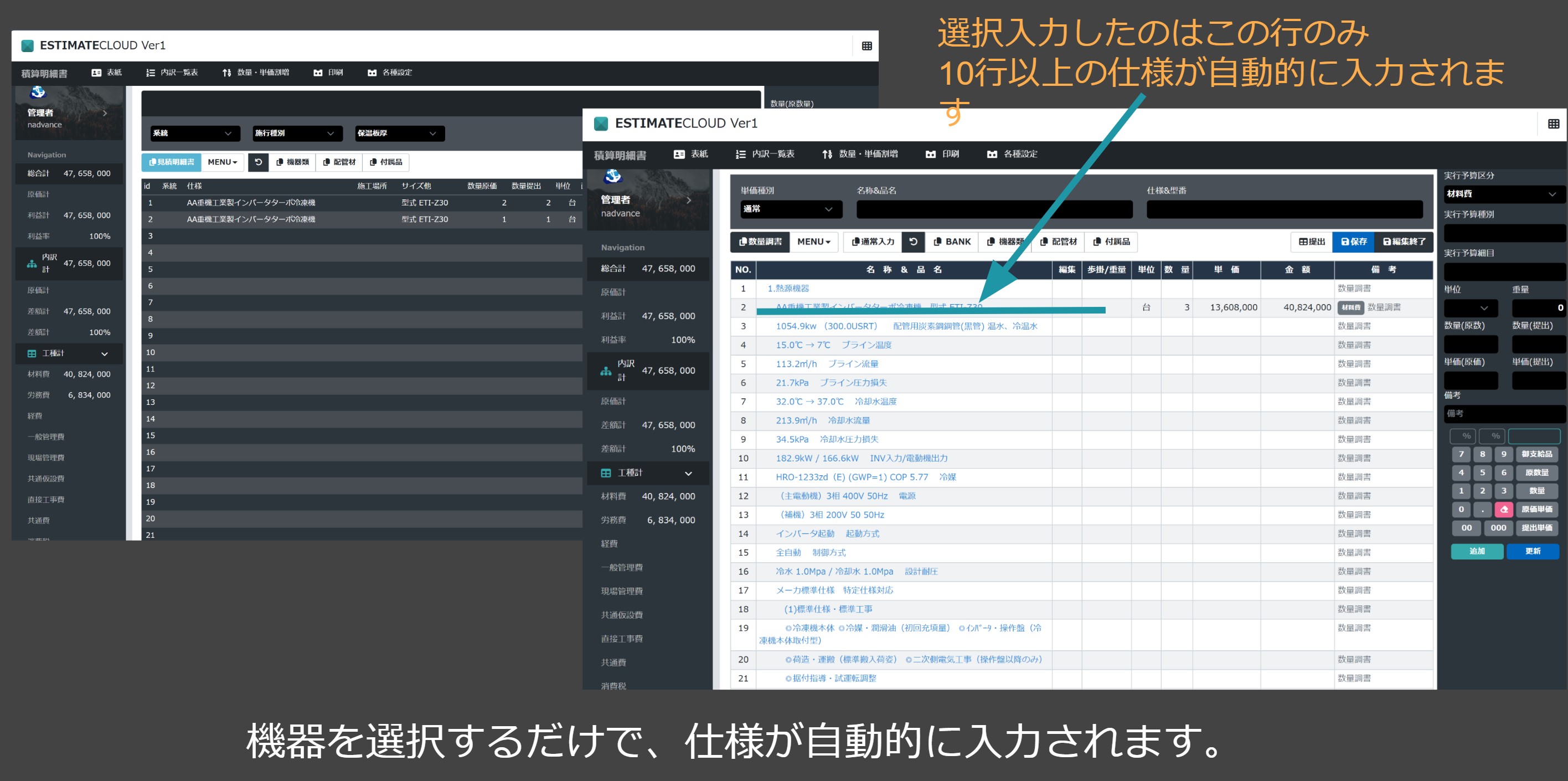
Task: Expand 工種計 section in front window sidebar
Action: (648, 473)
